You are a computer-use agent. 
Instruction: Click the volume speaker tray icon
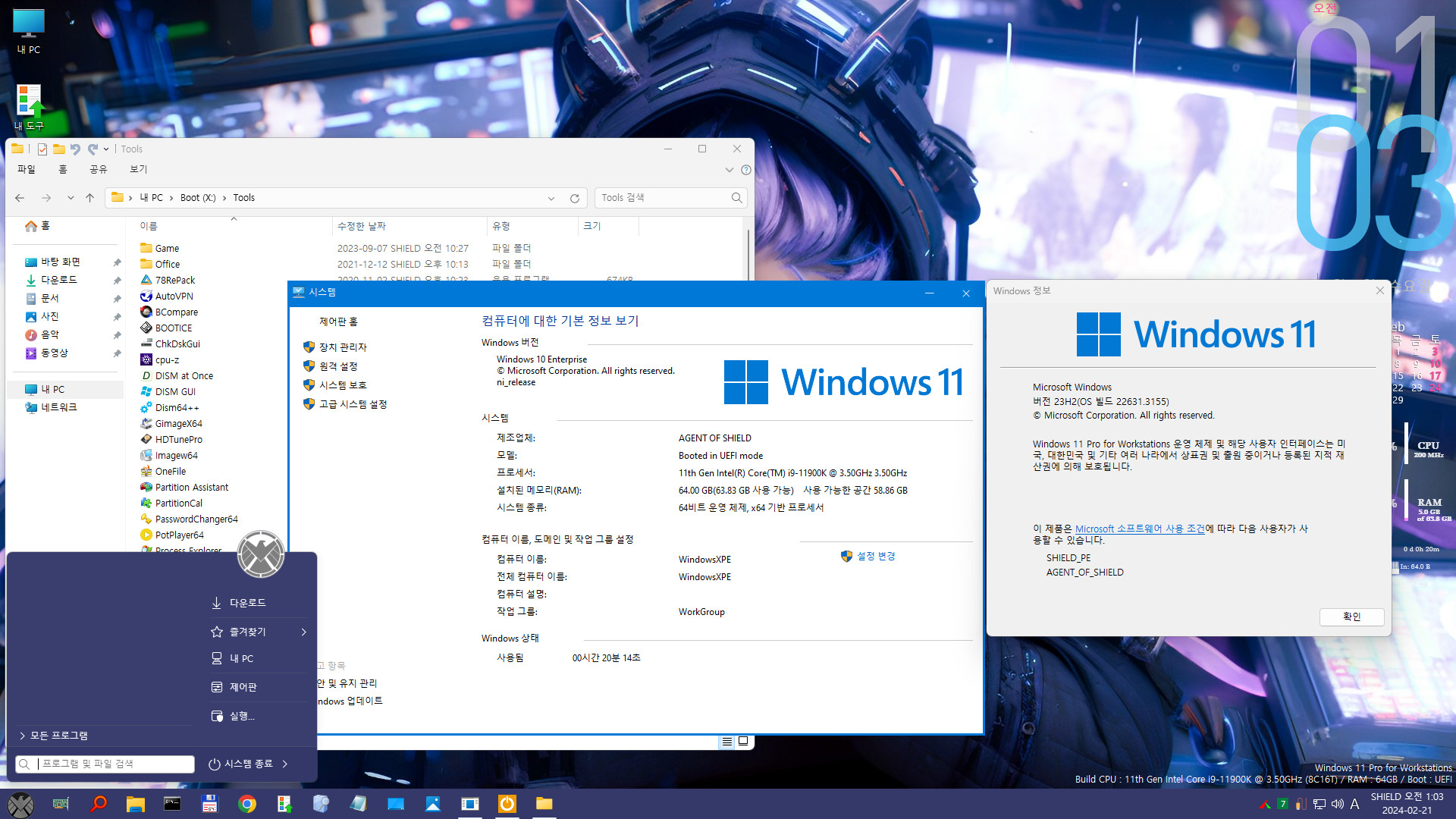coord(1337,804)
